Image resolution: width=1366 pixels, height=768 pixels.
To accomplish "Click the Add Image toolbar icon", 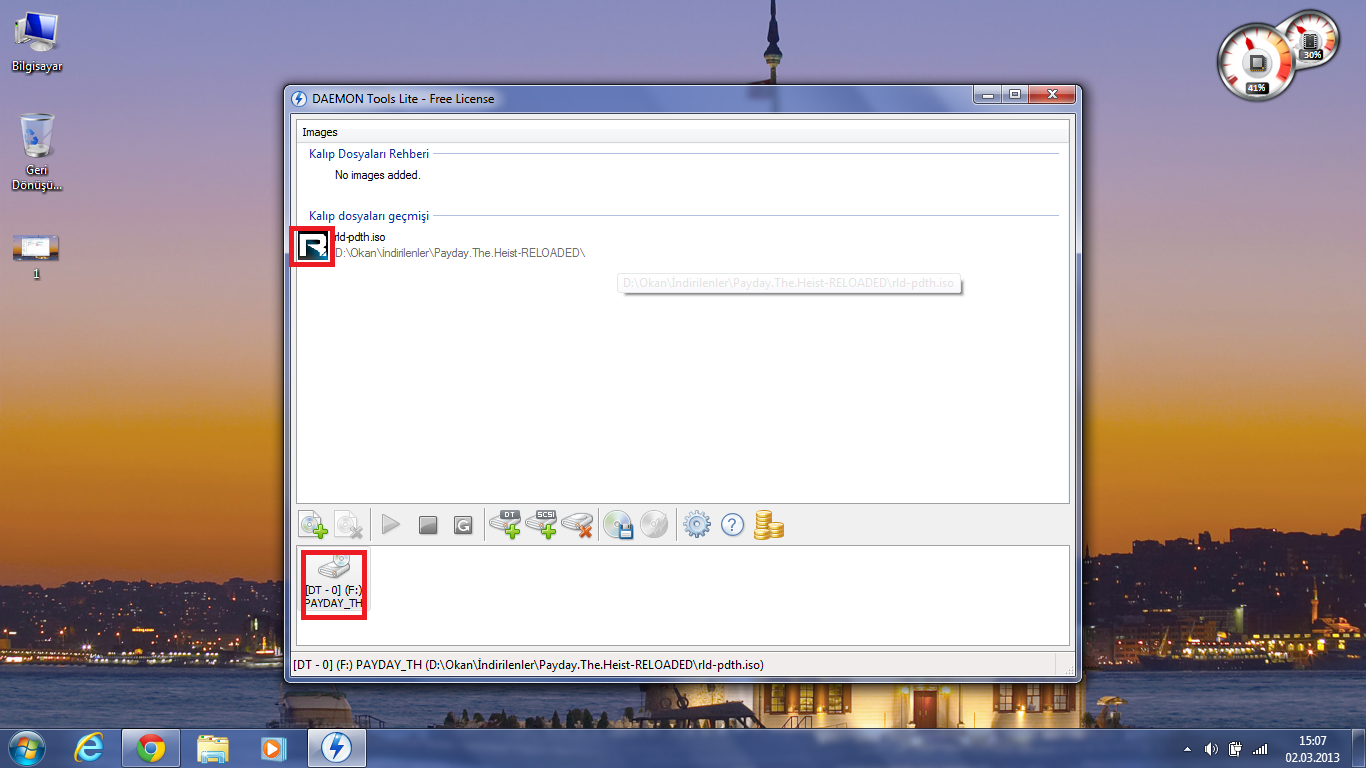I will click(x=314, y=525).
